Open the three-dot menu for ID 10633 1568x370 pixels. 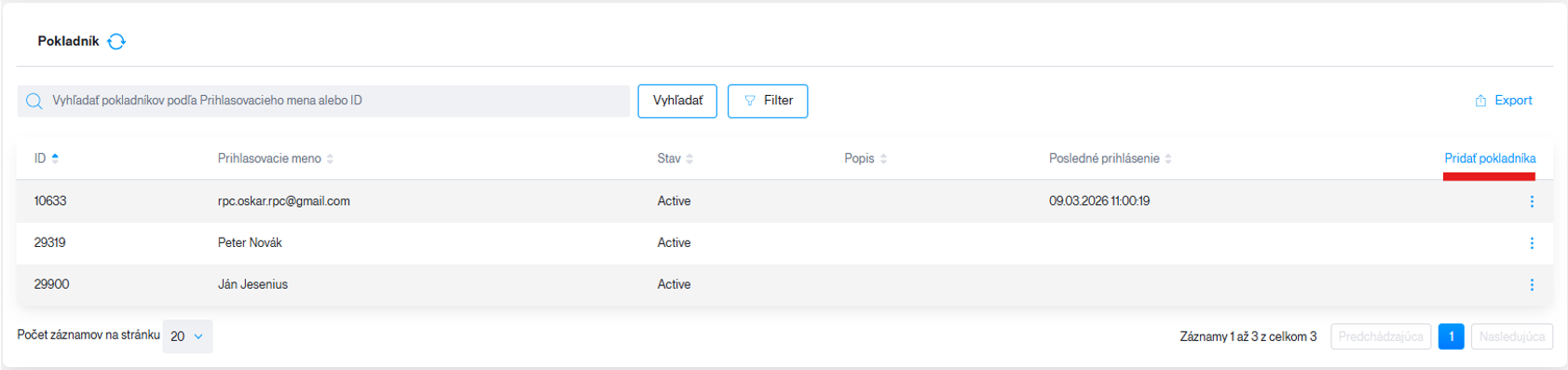(1532, 201)
